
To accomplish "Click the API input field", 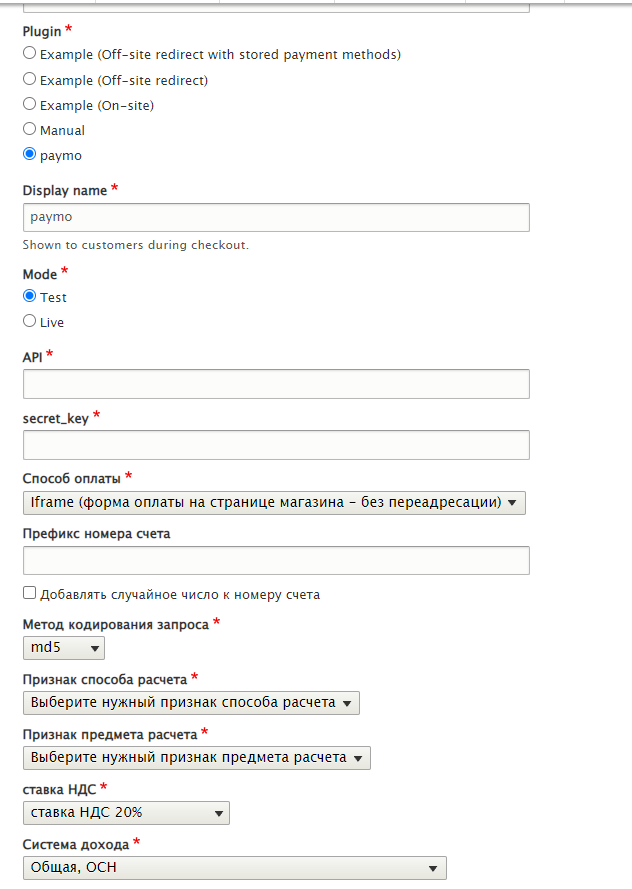I will coord(275,383).
